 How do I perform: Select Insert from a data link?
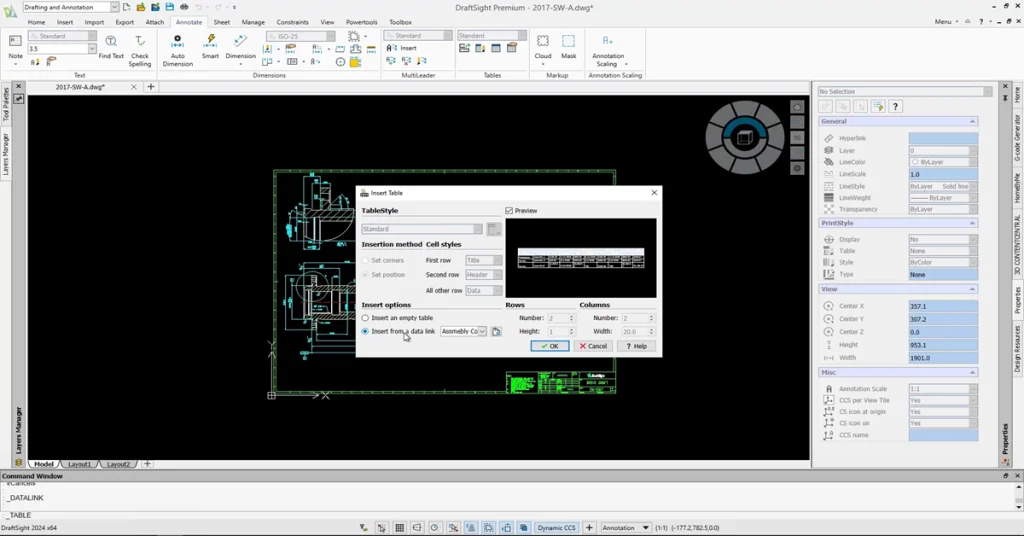366,331
